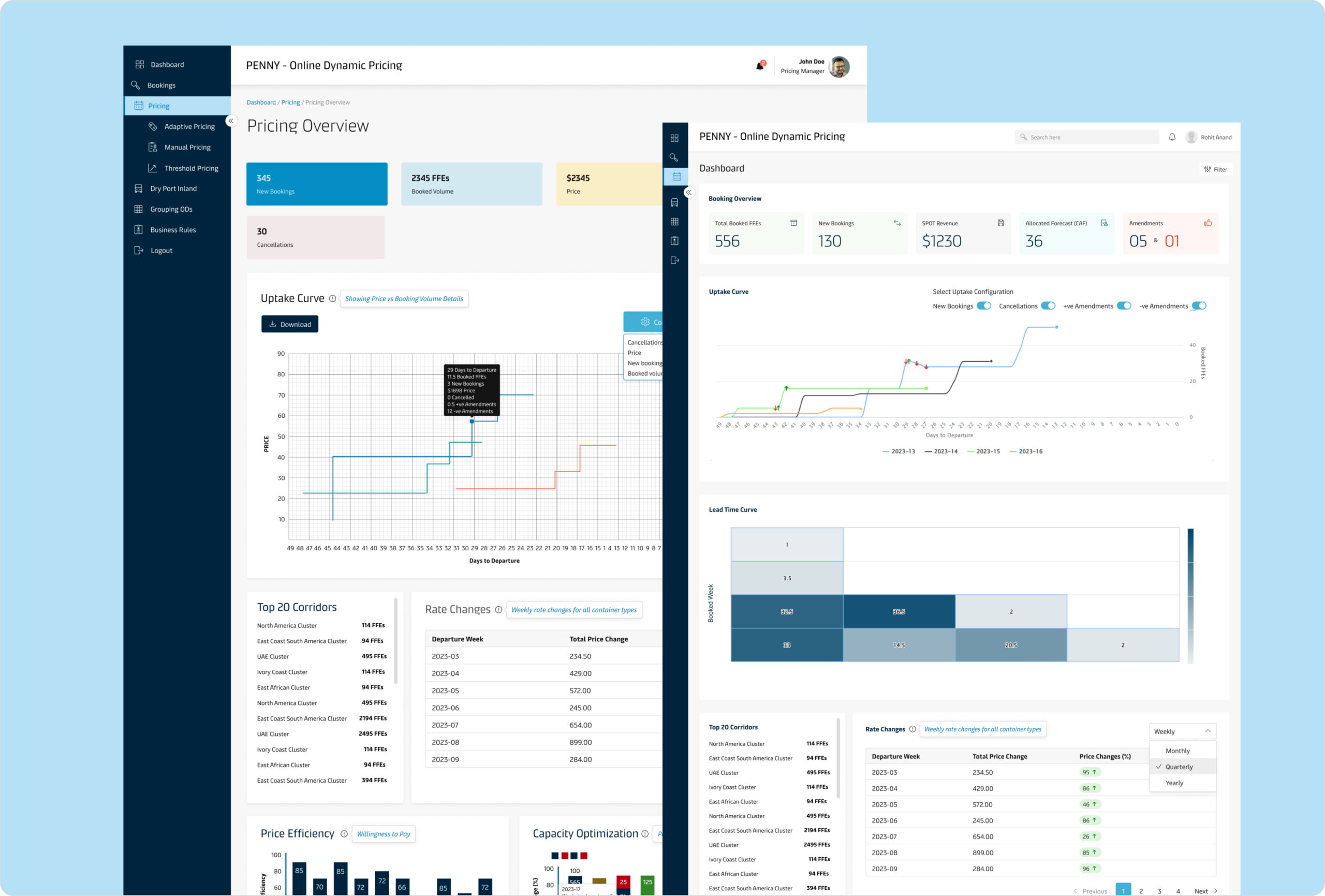1325x896 pixels.
Task: Click the notification bell with red badge
Action: (x=760, y=66)
